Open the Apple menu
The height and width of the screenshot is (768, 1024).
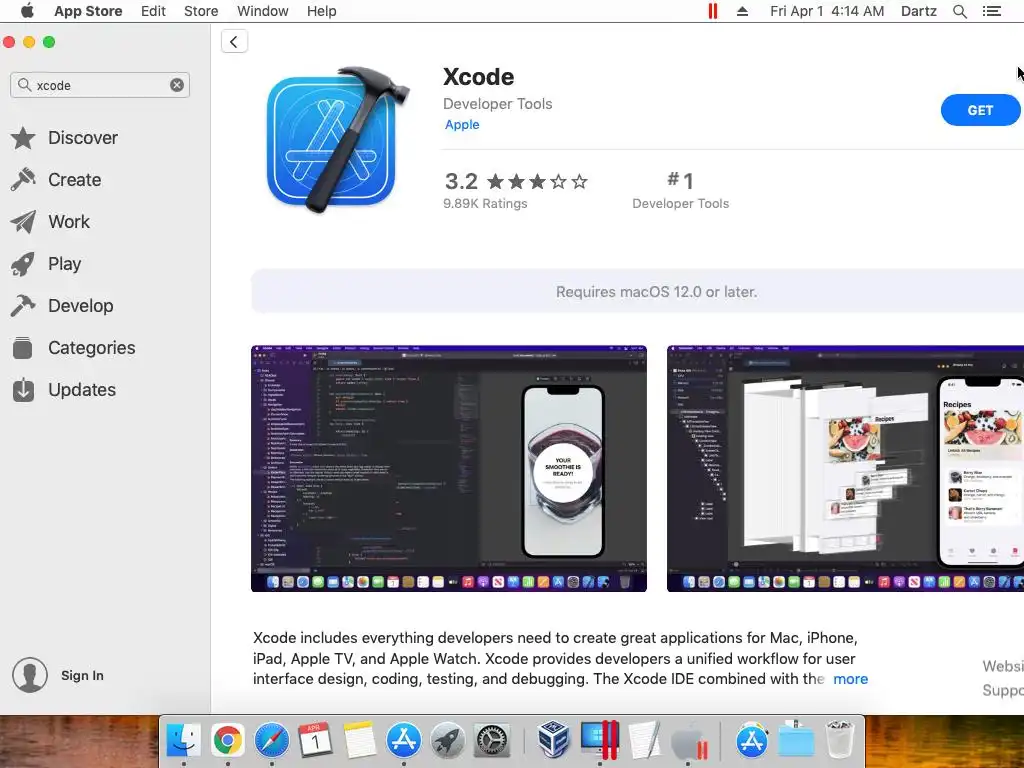[x=27, y=11]
